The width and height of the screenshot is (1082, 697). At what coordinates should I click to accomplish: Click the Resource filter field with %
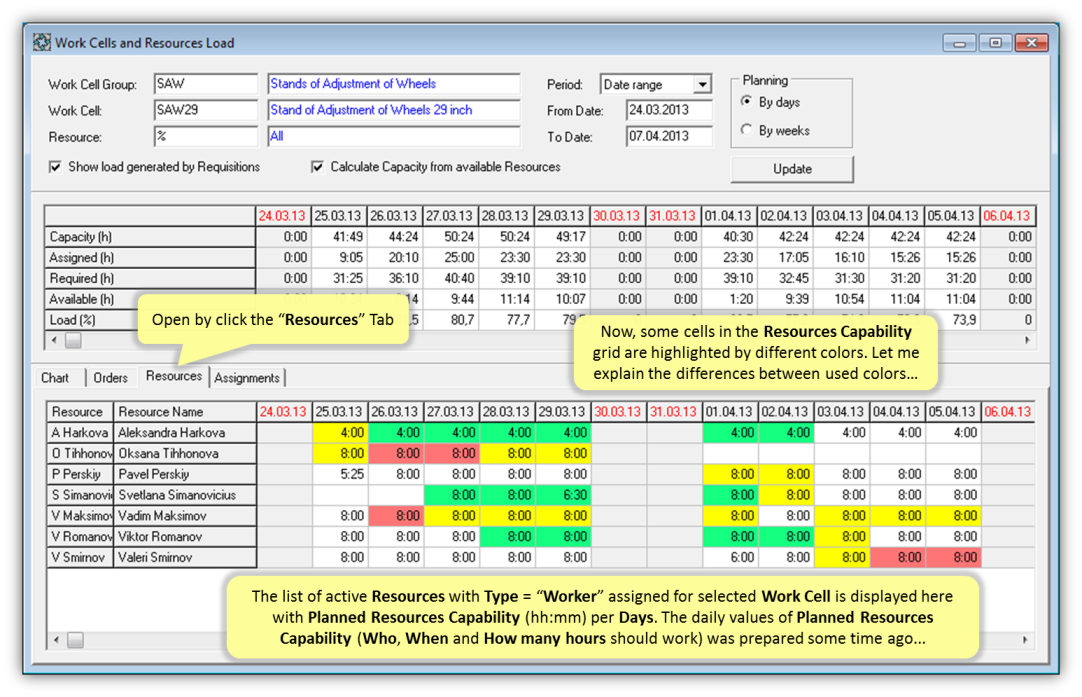[x=205, y=136]
